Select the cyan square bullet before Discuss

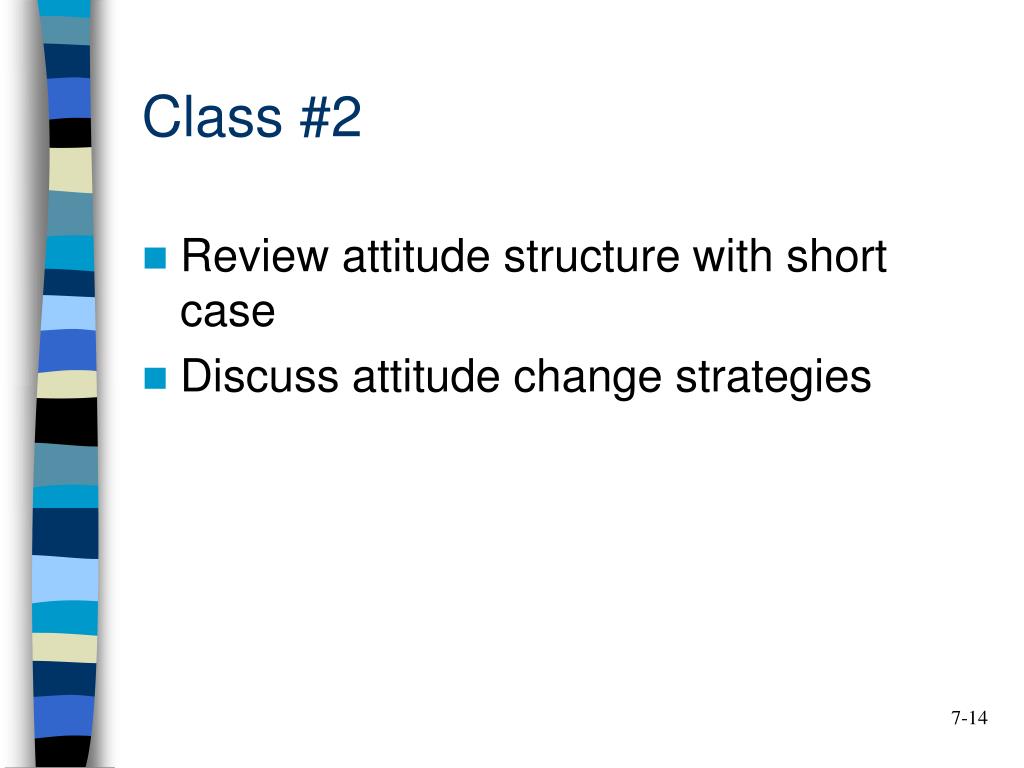pyautogui.click(x=155, y=378)
